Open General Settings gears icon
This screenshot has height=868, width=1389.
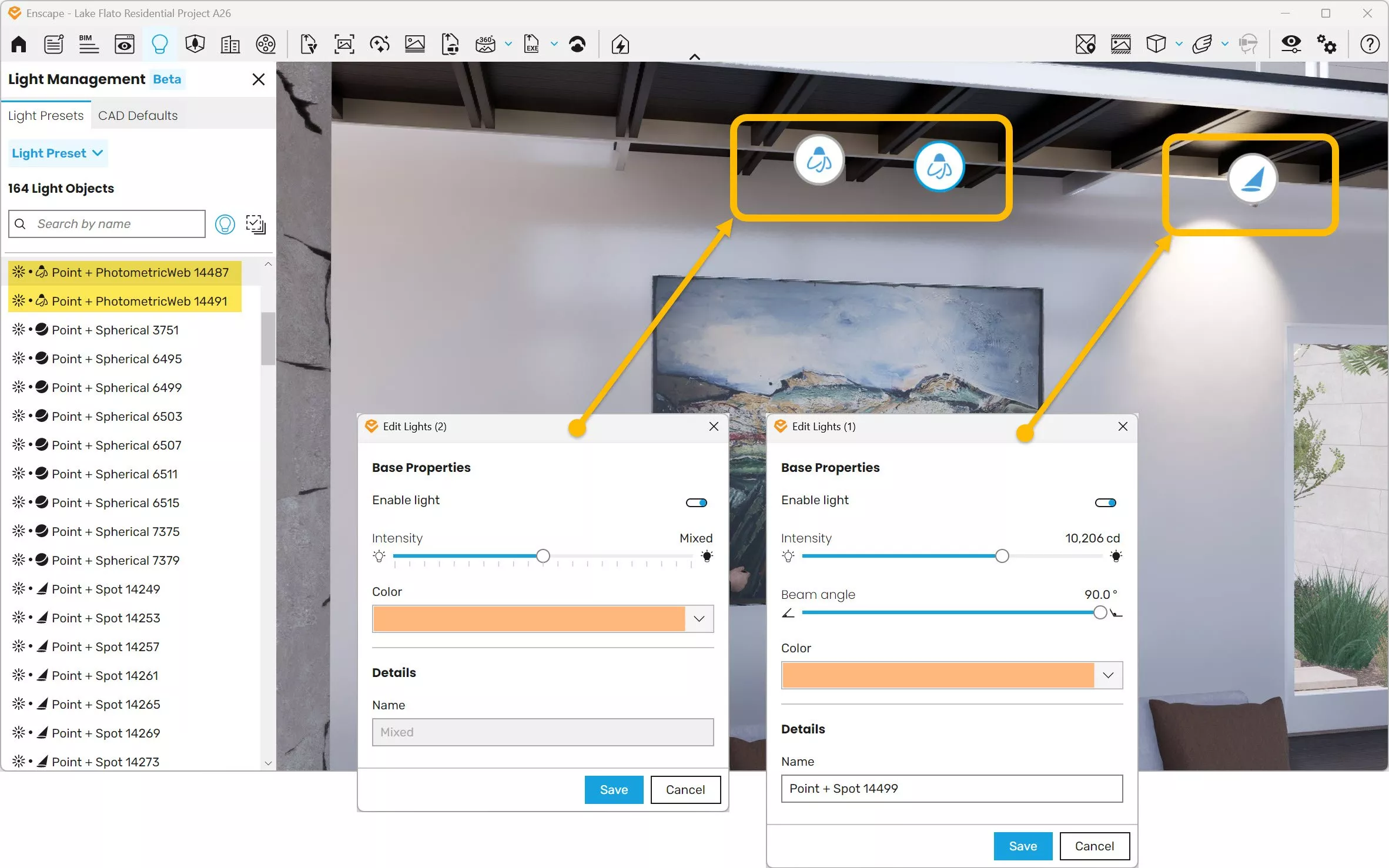pyautogui.click(x=1326, y=44)
